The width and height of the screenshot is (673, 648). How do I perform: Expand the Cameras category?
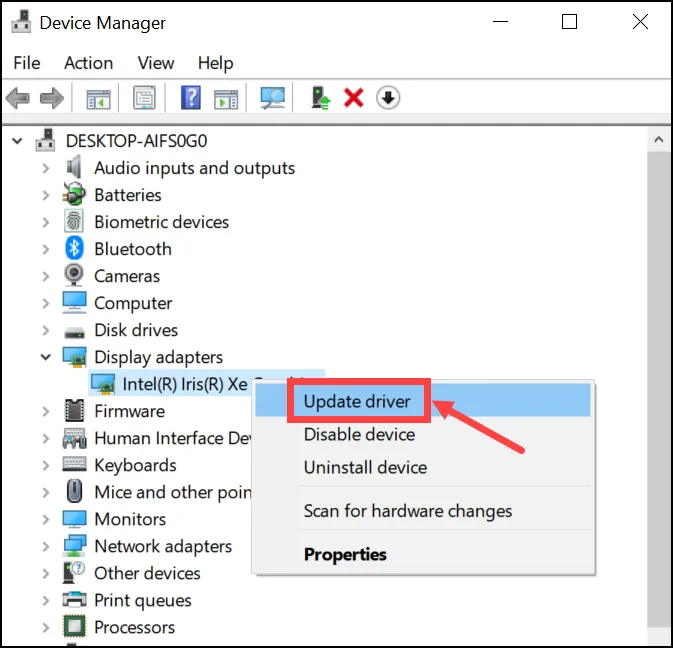point(46,276)
